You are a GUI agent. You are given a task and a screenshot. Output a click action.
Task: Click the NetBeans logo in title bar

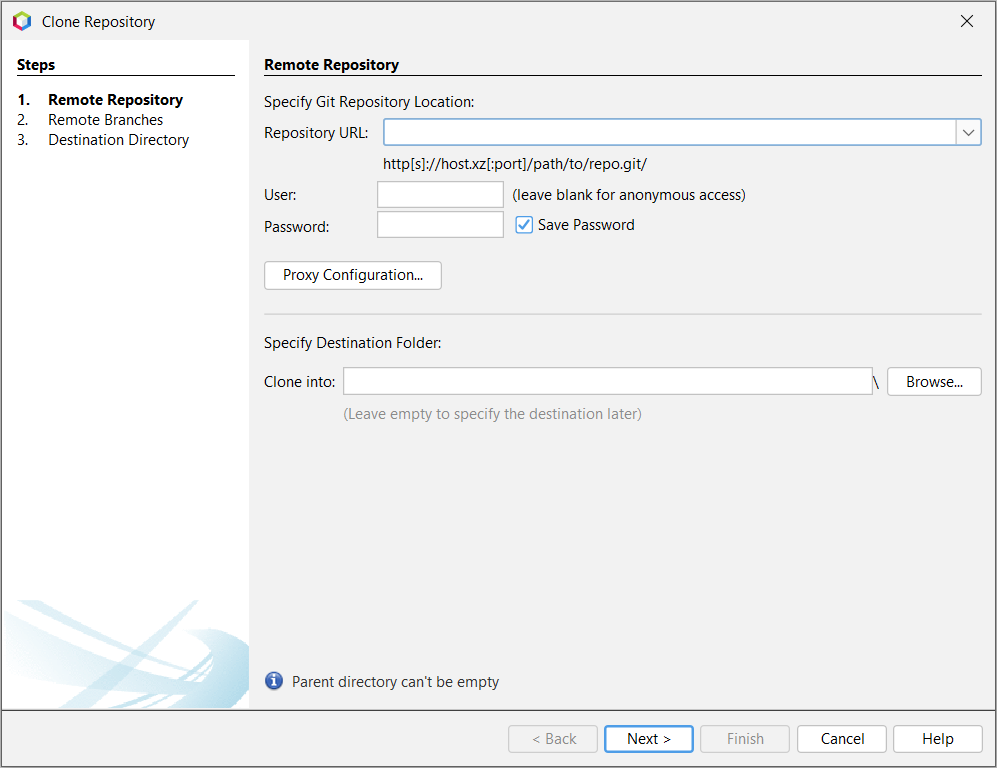tap(22, 21)
